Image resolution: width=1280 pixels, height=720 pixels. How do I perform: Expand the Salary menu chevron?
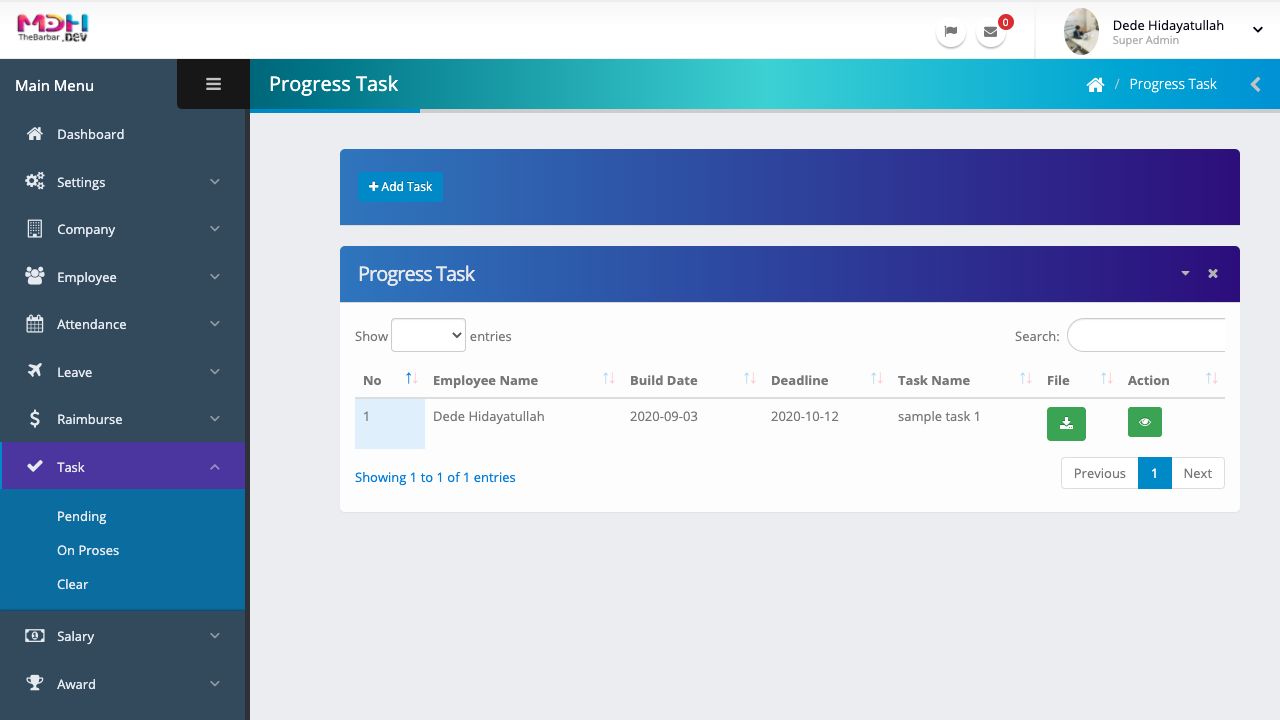(x=215, y=636)
